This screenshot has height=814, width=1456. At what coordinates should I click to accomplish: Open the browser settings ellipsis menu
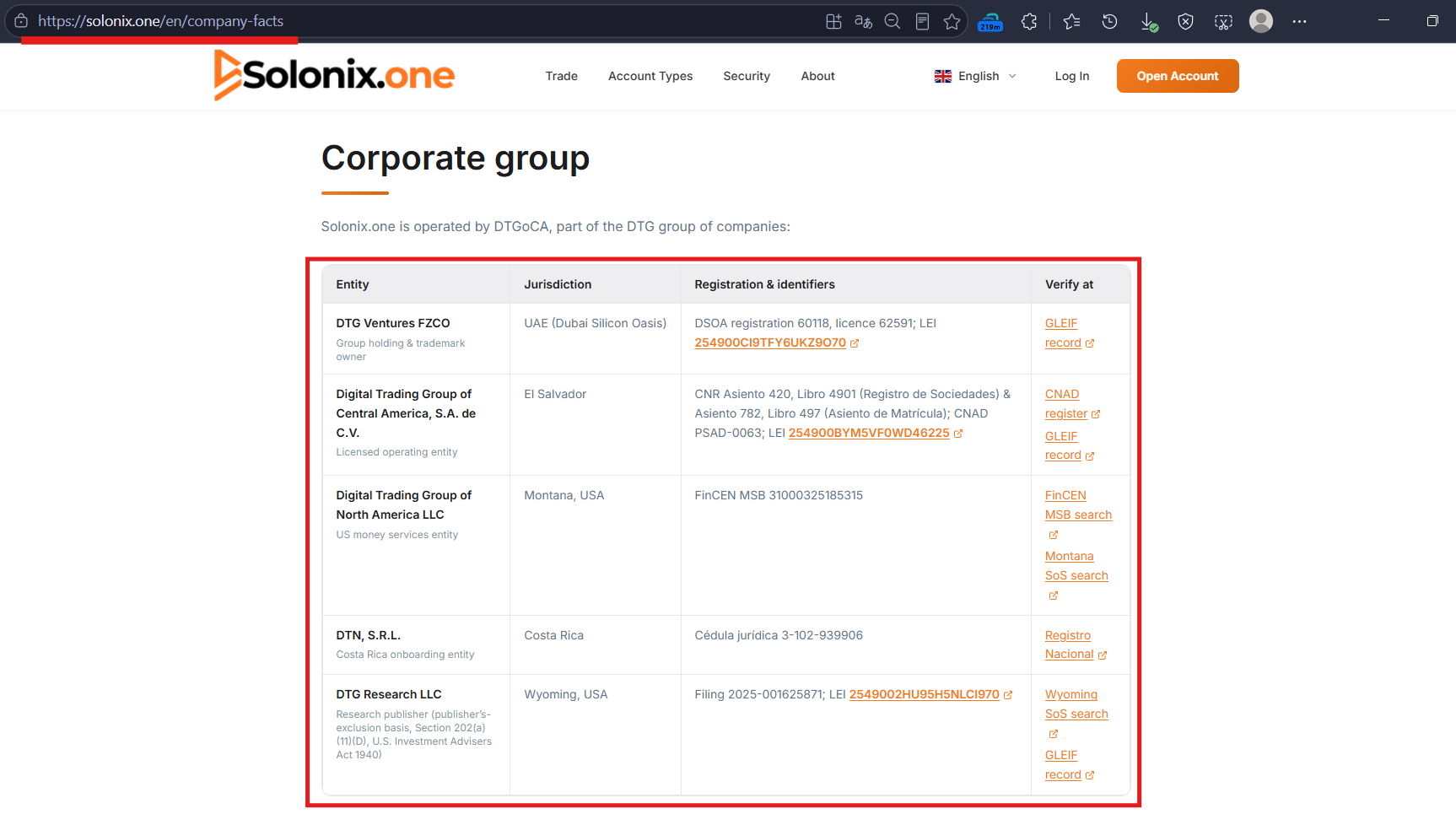(x=1299, y=21)
